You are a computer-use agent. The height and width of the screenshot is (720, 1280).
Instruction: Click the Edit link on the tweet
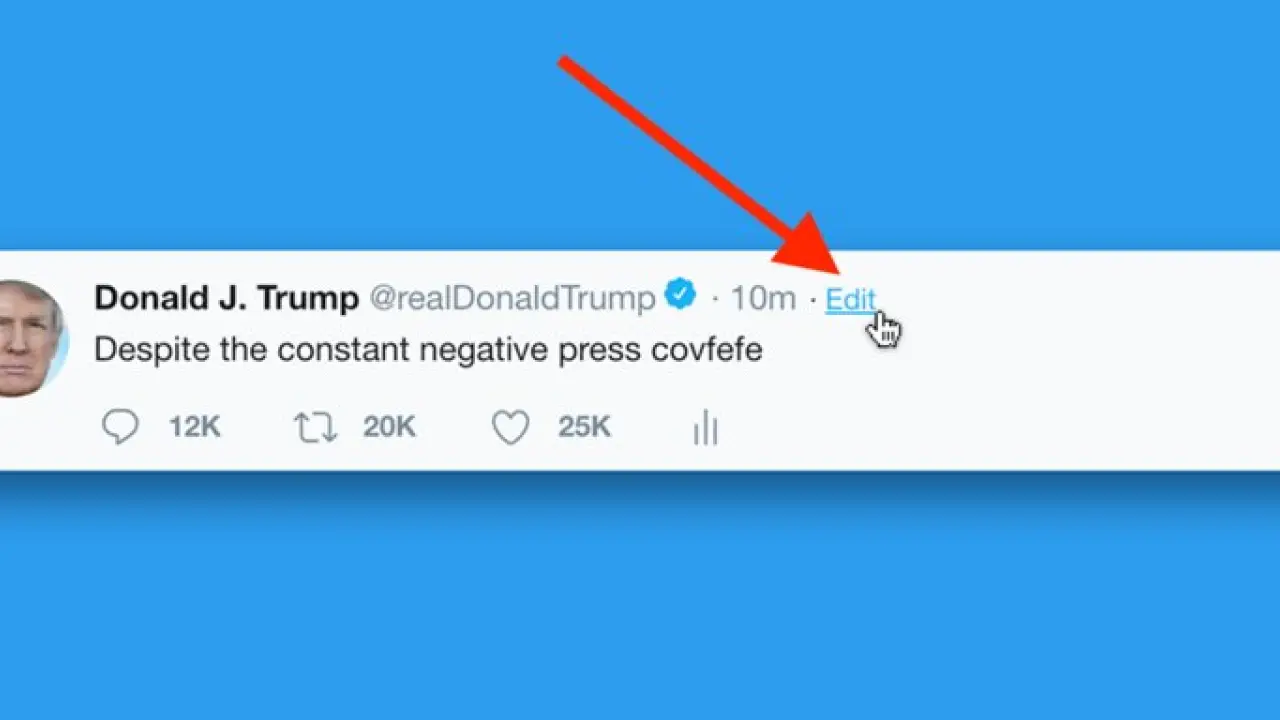point(850,299)
